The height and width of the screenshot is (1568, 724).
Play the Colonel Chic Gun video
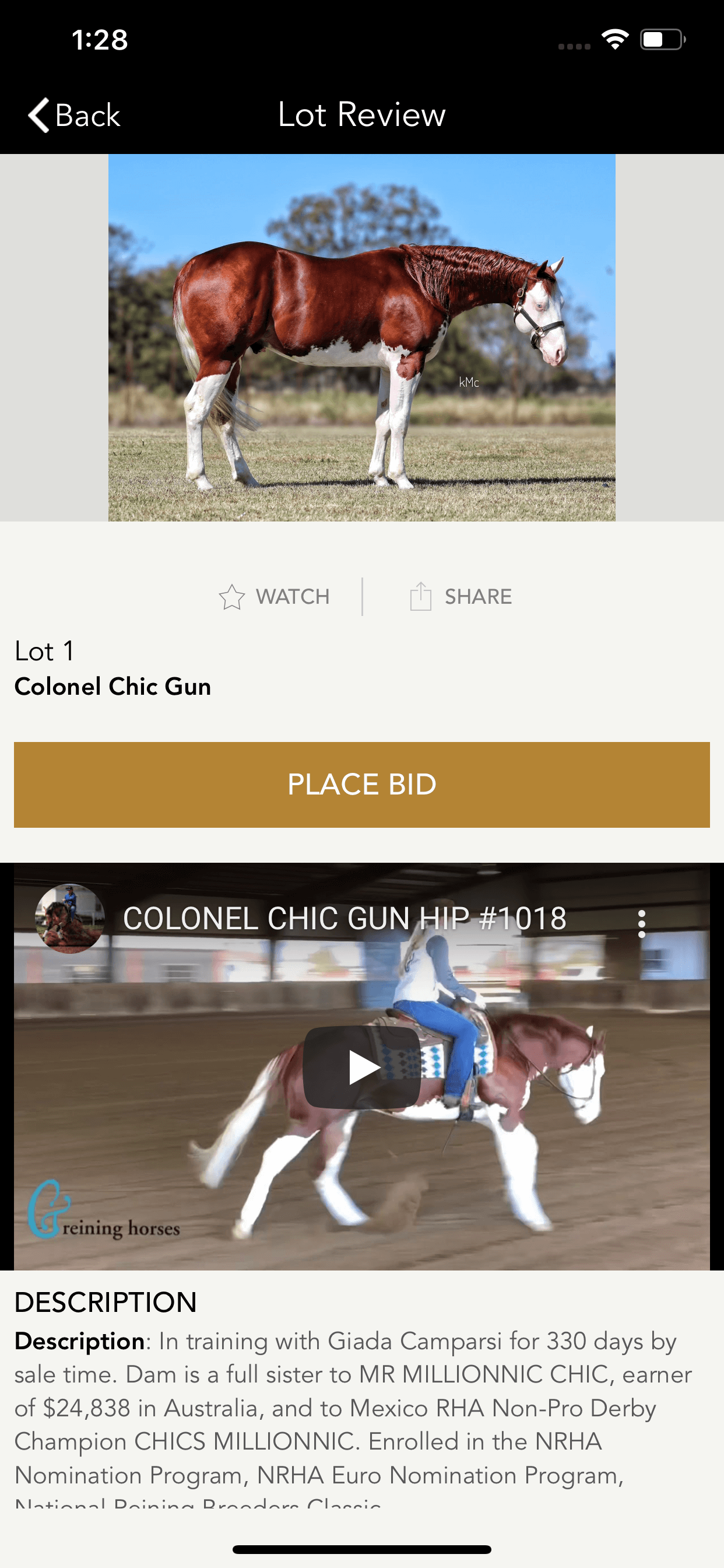(362, 1067)
